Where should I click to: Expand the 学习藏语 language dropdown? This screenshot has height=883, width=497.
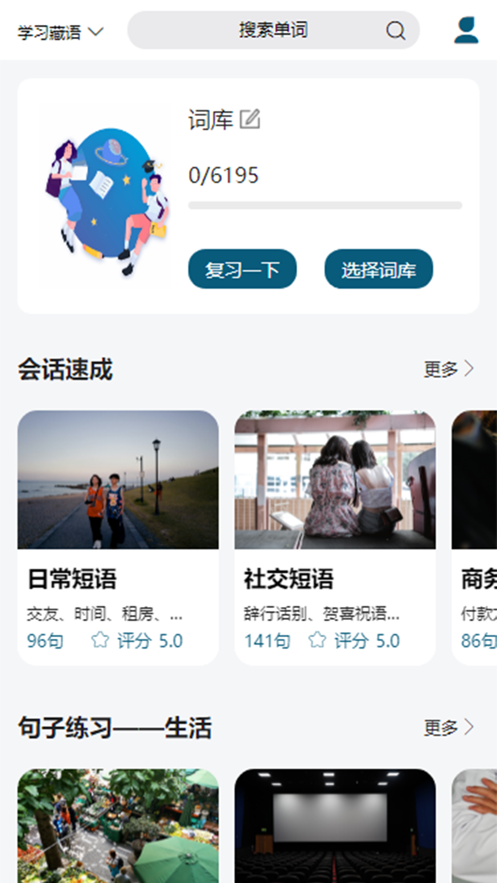61,32
